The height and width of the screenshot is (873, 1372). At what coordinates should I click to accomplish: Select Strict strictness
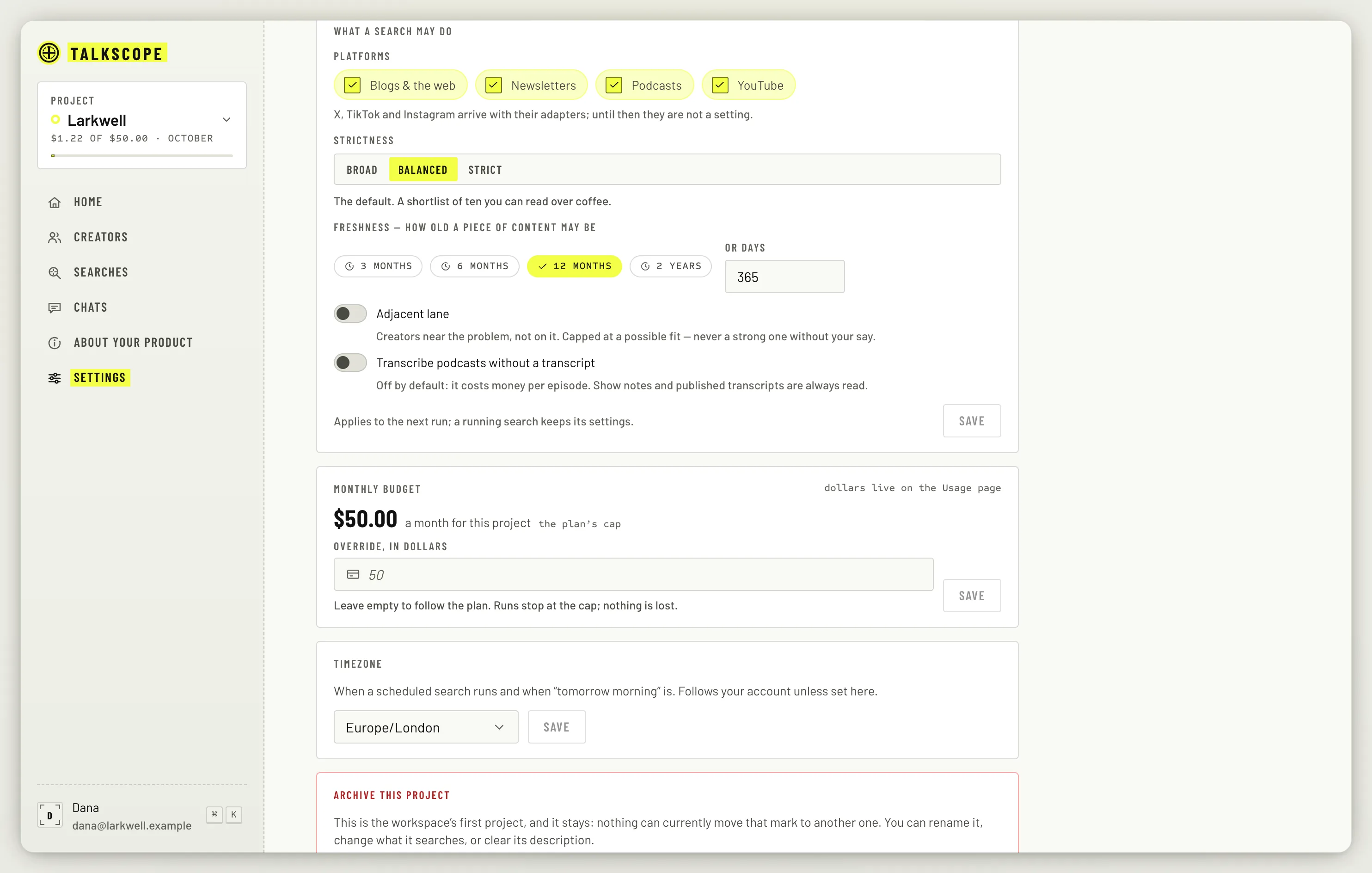485,170
